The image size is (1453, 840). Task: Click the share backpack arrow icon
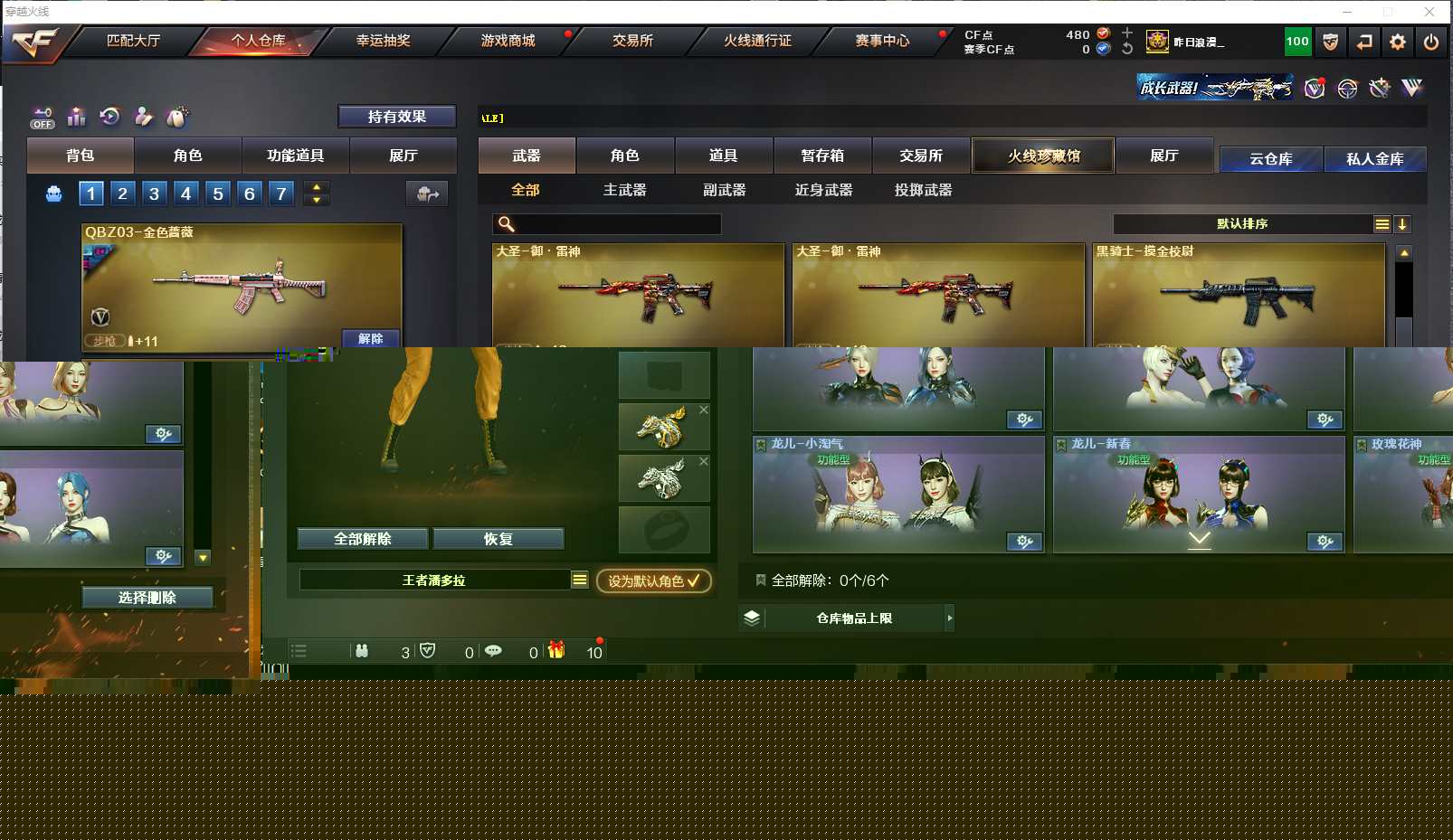click(x=427, y=193)
